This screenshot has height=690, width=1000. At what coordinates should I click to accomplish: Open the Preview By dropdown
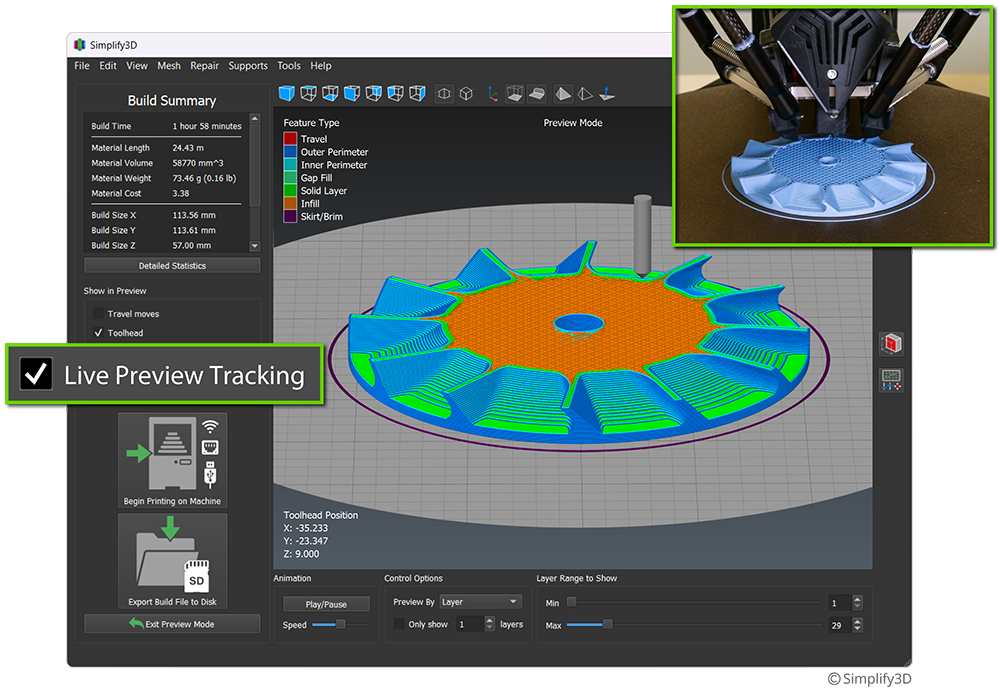point(481,602)
